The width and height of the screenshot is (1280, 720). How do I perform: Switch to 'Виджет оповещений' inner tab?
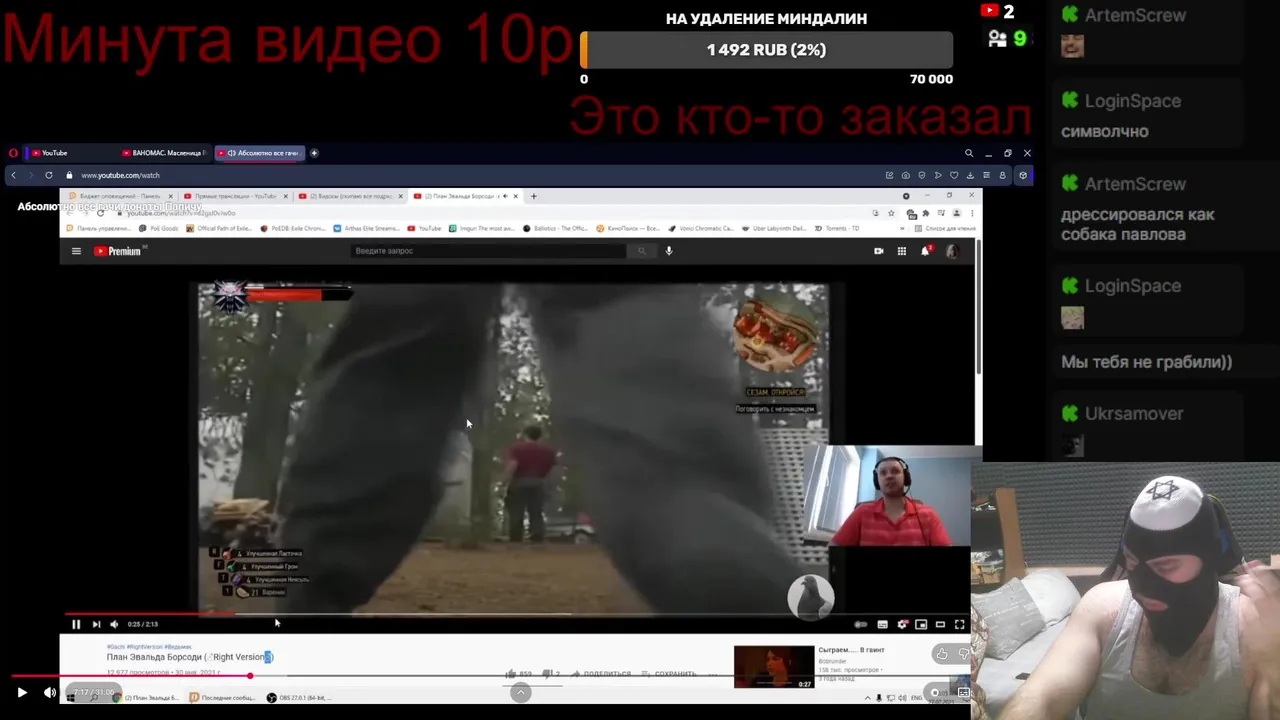tap(120, 196)
